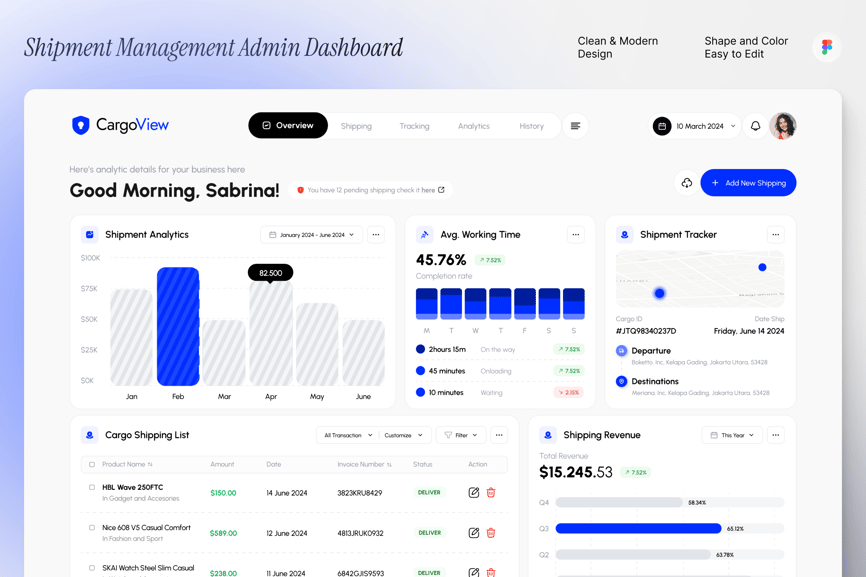Check the HBL Wave 250FTC checkbox
Image resolution: width=866 pixels, height=577 pixels.
[92, 488]
